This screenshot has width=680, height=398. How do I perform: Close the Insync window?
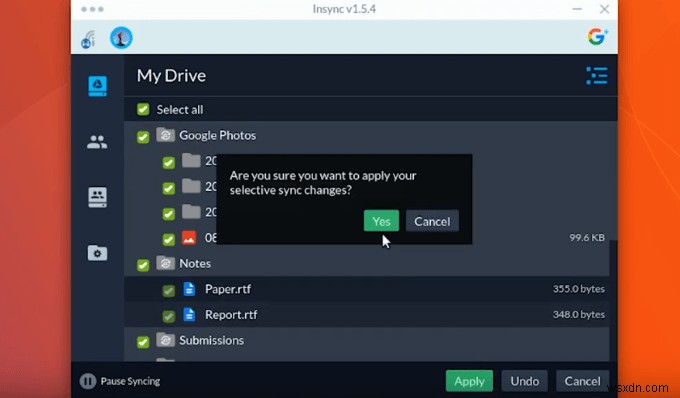(x=605, y=9)
